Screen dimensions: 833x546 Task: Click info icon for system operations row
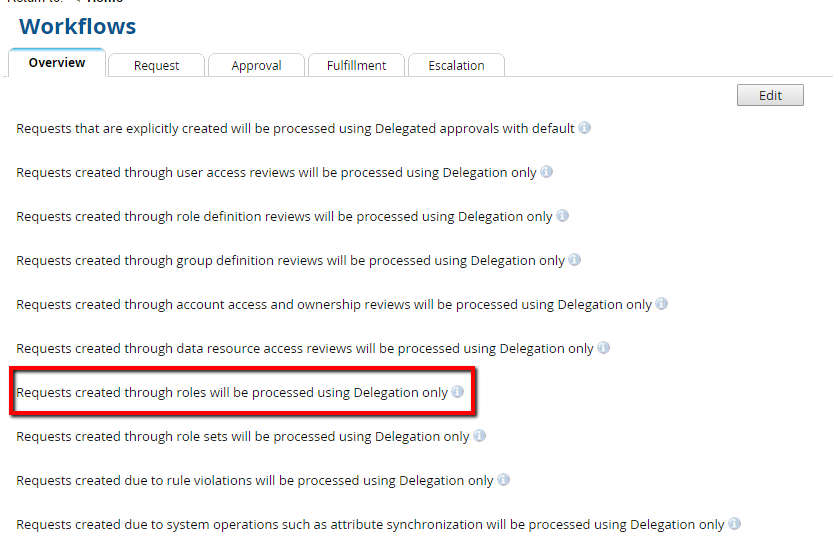[735, 524]
